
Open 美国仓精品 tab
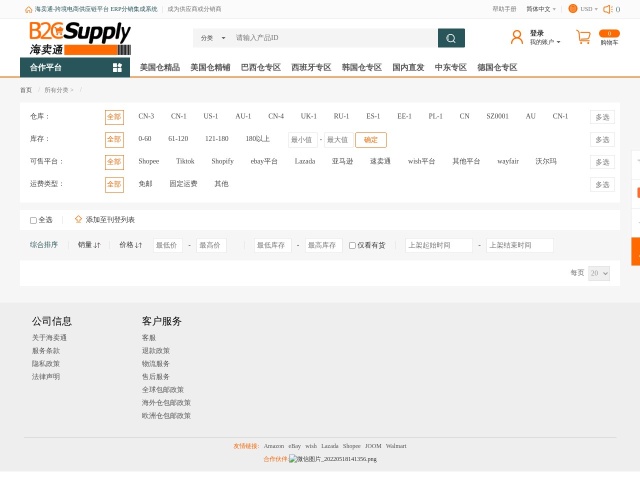pos(160,67)
